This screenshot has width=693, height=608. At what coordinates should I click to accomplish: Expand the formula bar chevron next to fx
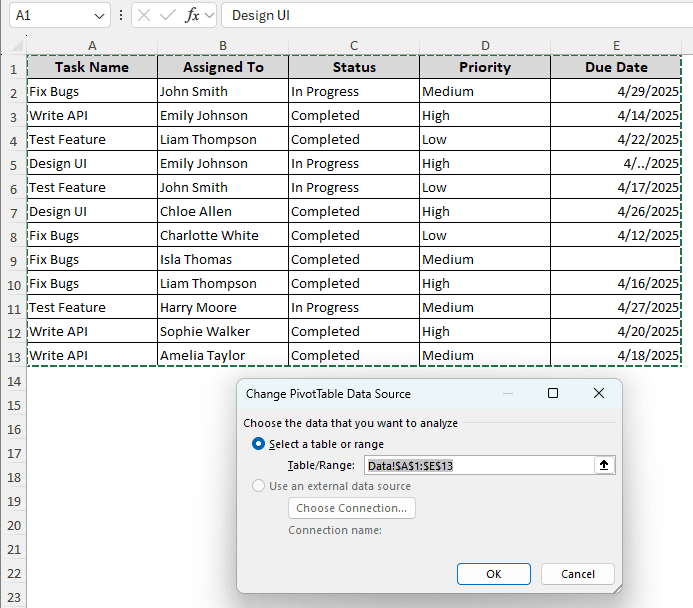[x=210, y=16]
